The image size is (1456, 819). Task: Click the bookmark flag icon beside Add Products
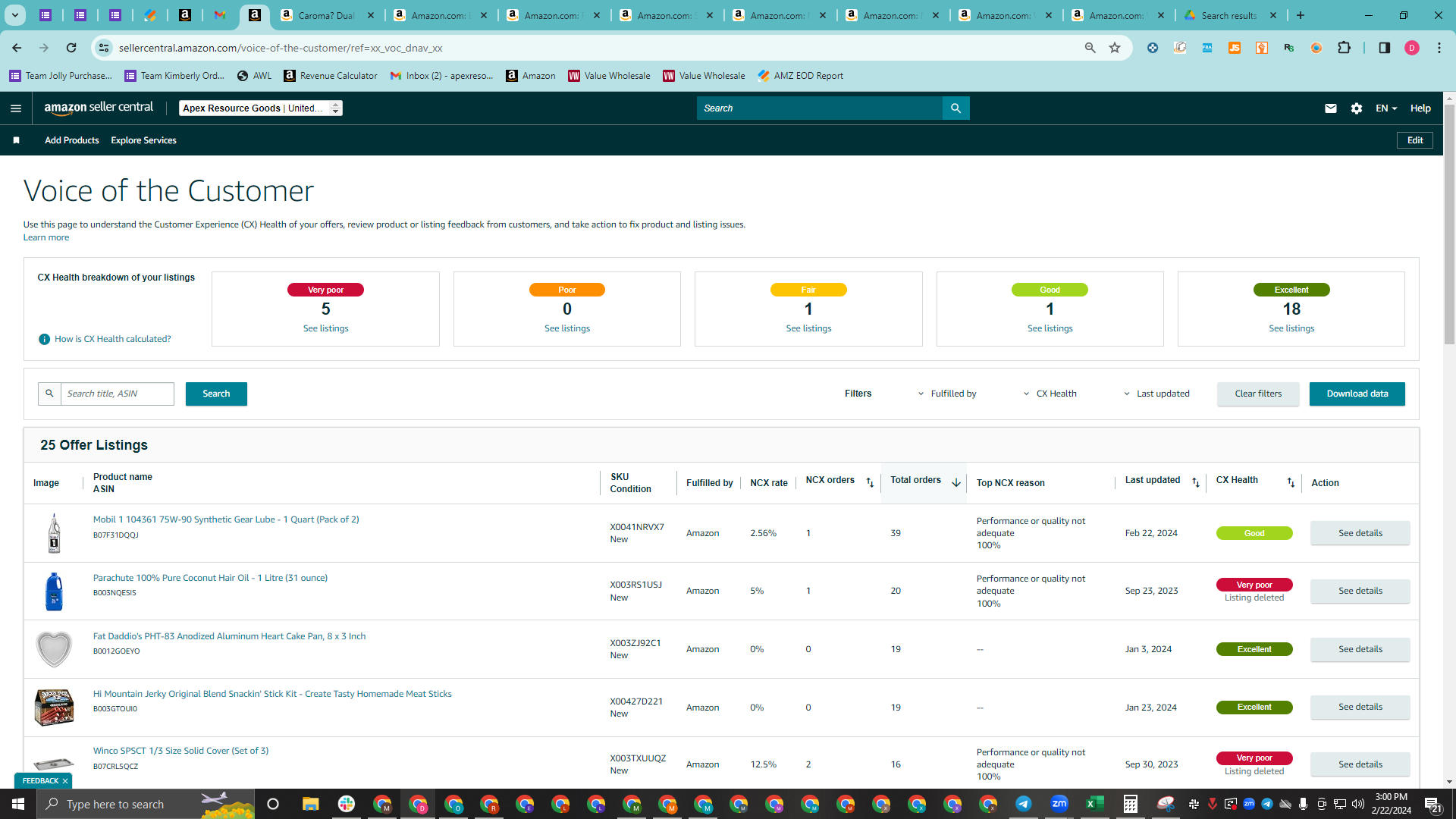coord(16,140)
